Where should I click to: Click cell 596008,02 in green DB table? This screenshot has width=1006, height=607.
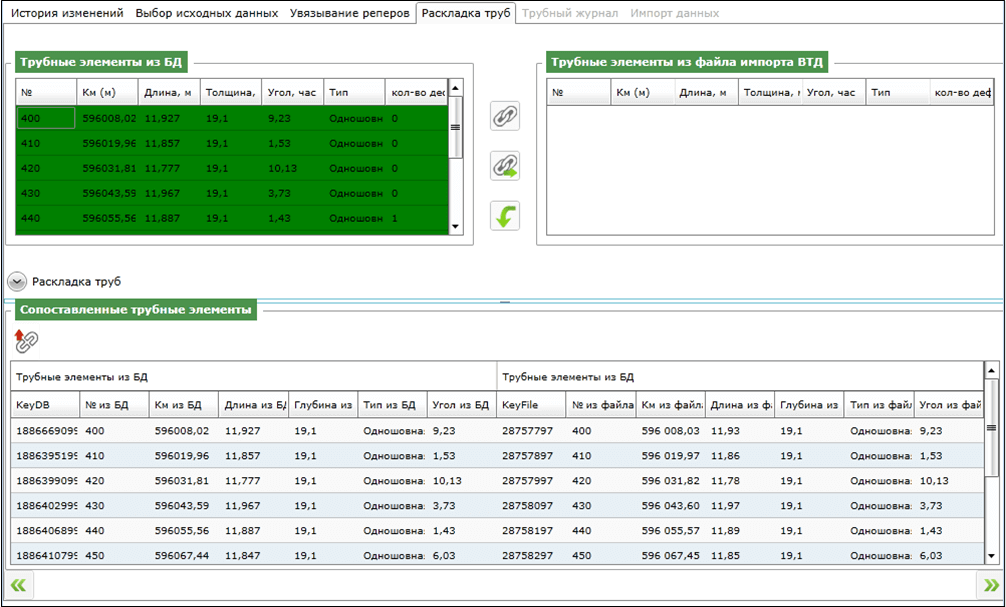[109, 118]
